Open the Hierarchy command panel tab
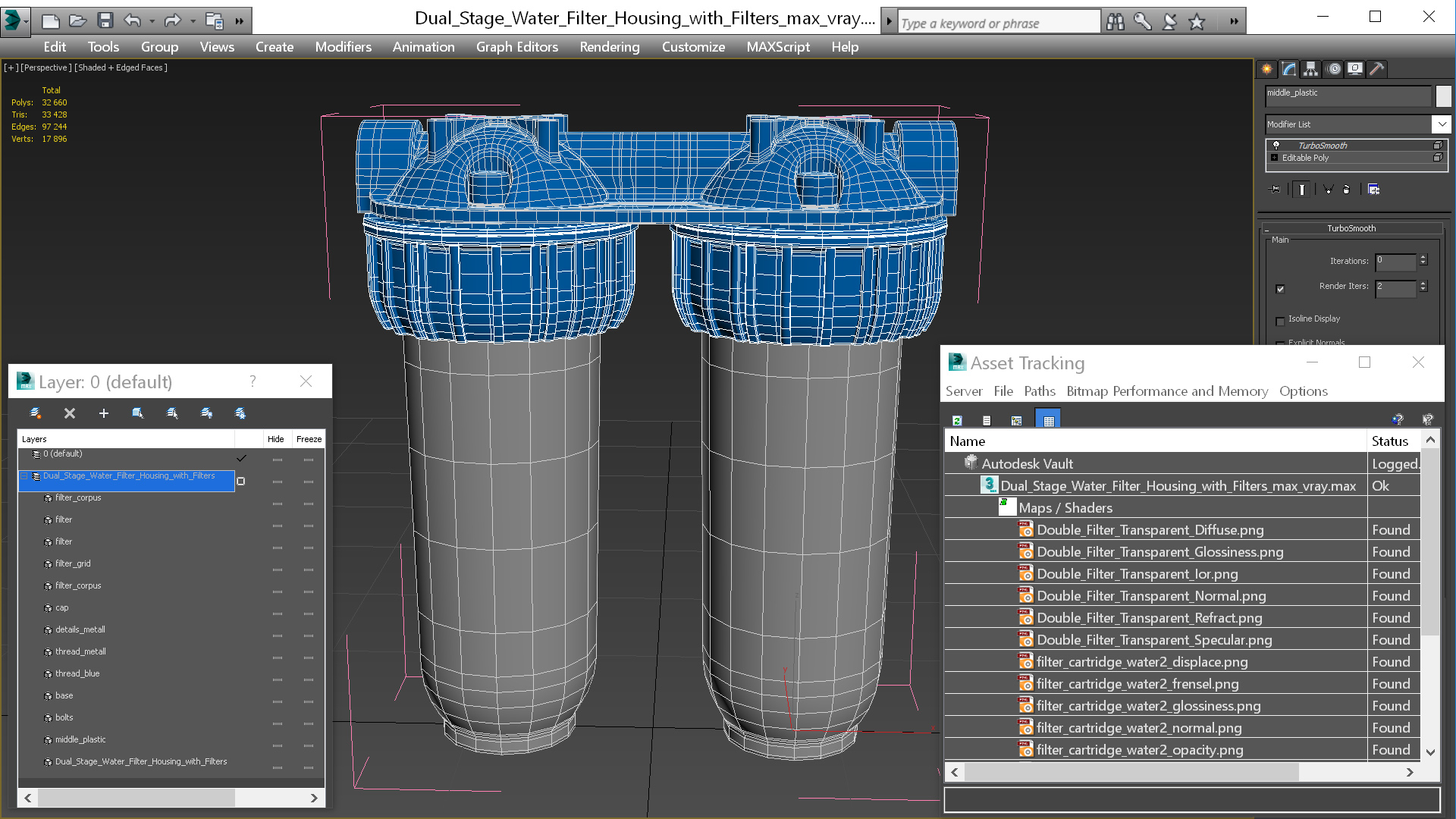Image resolution: width=1456 pixels, height=819 pixels. coord(1311,69)
